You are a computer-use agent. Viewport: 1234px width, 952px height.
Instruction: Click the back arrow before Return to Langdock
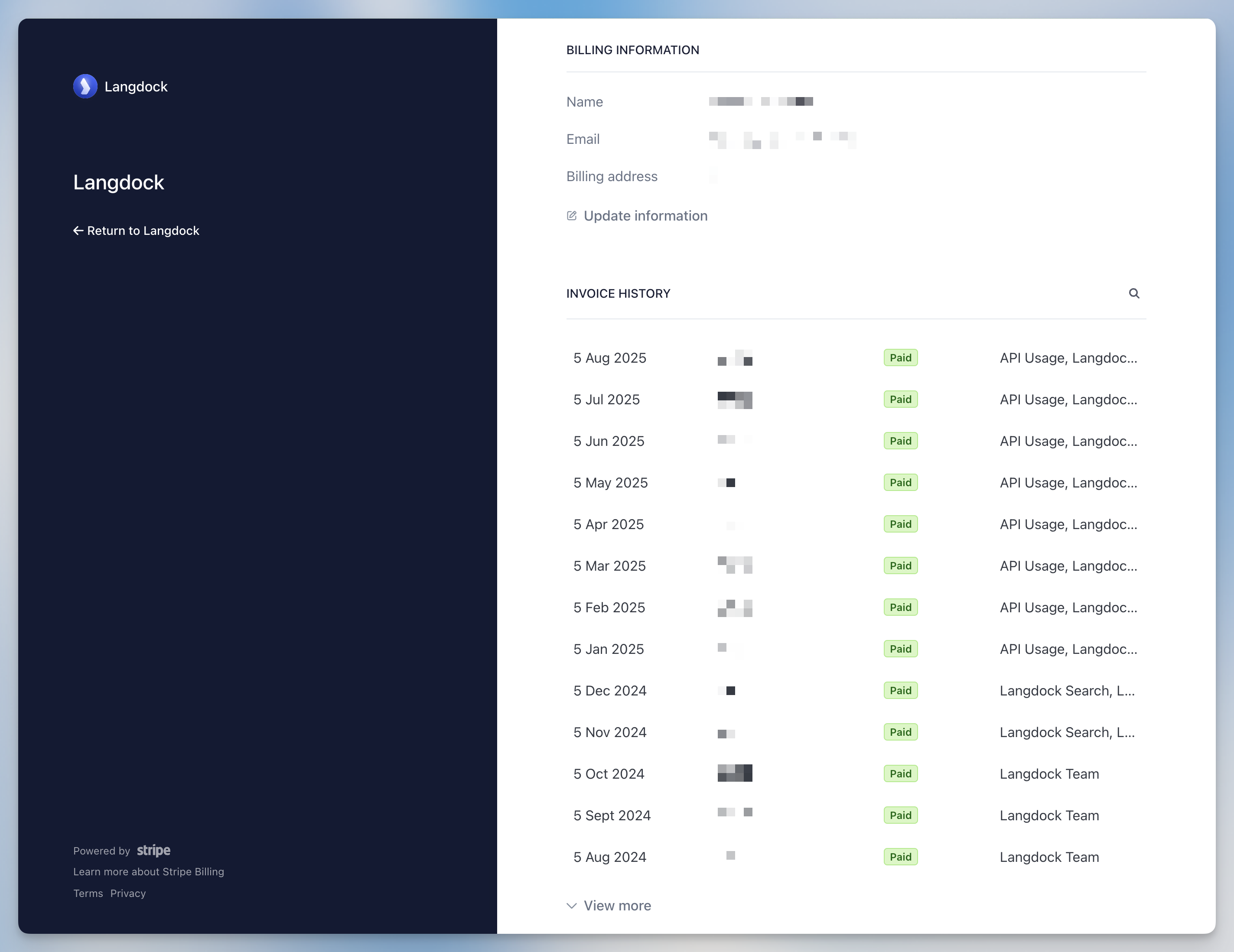click(78, 231)
